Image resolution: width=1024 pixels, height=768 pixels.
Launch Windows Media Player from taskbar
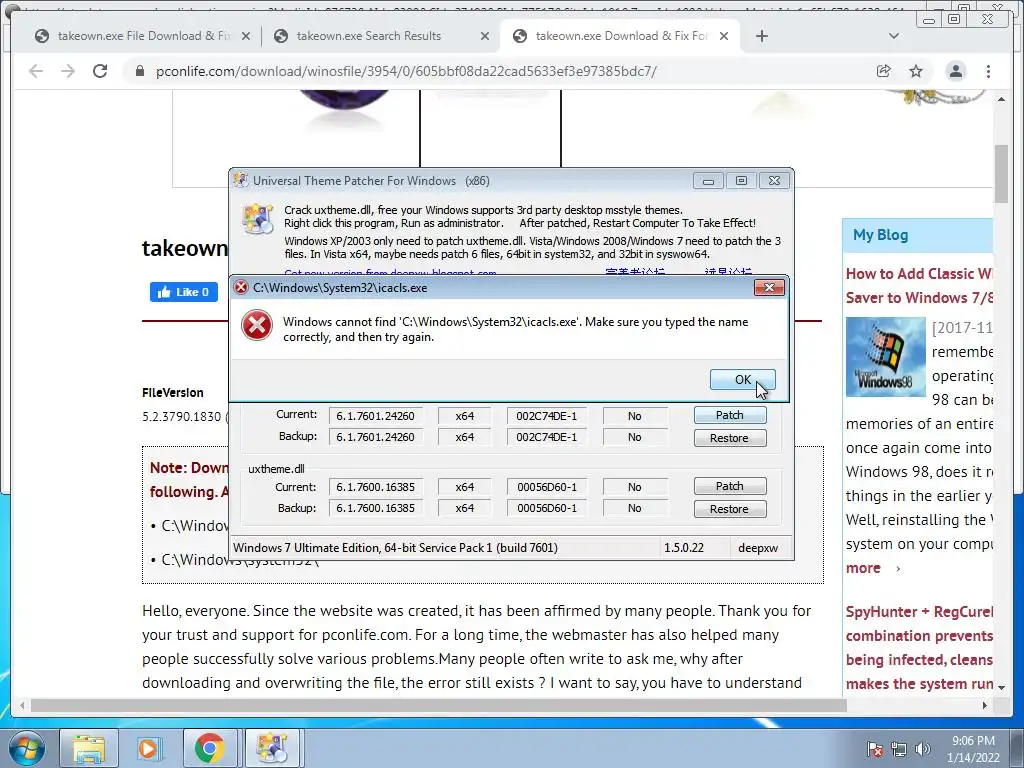tap(148, 748)
